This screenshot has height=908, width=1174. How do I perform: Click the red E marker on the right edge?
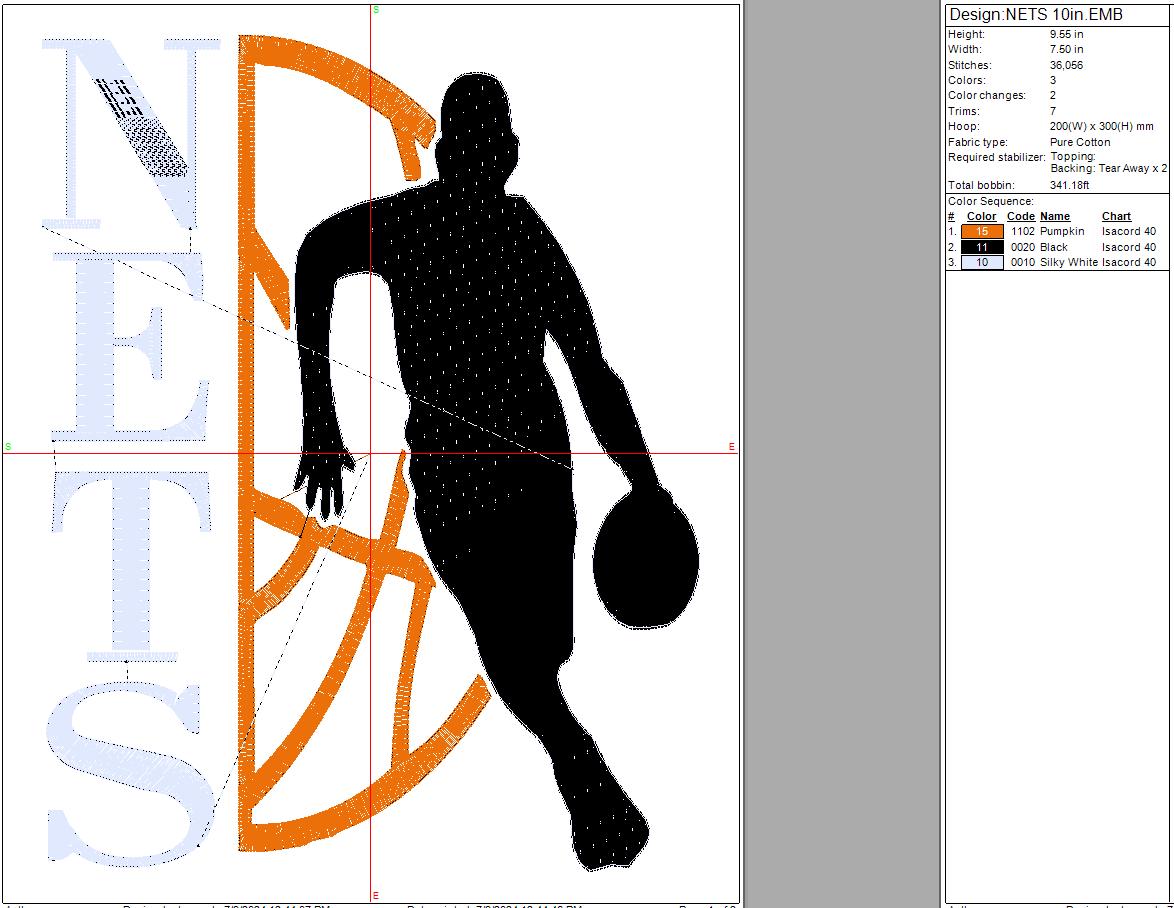click(732, 447)
